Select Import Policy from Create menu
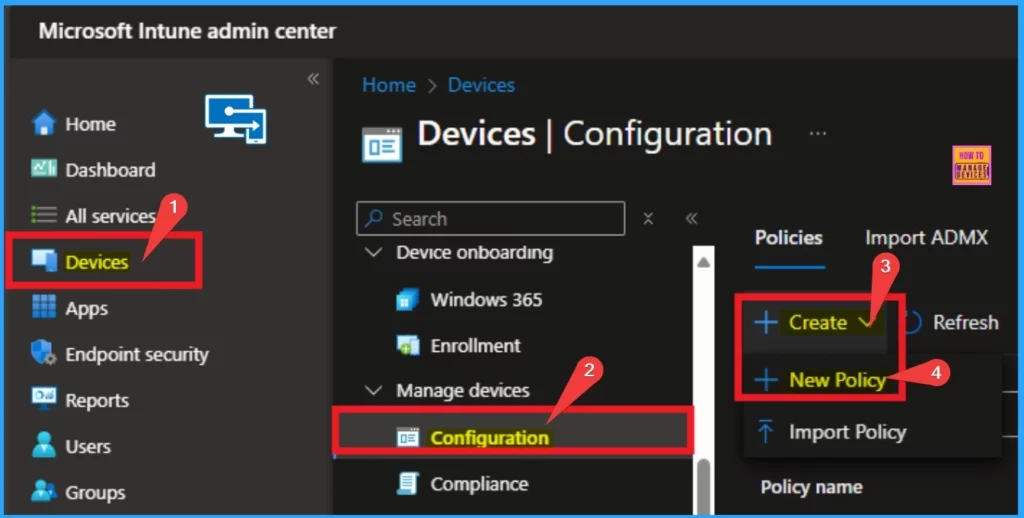Viewport: 1024px width, 518px height. (847, 432)
